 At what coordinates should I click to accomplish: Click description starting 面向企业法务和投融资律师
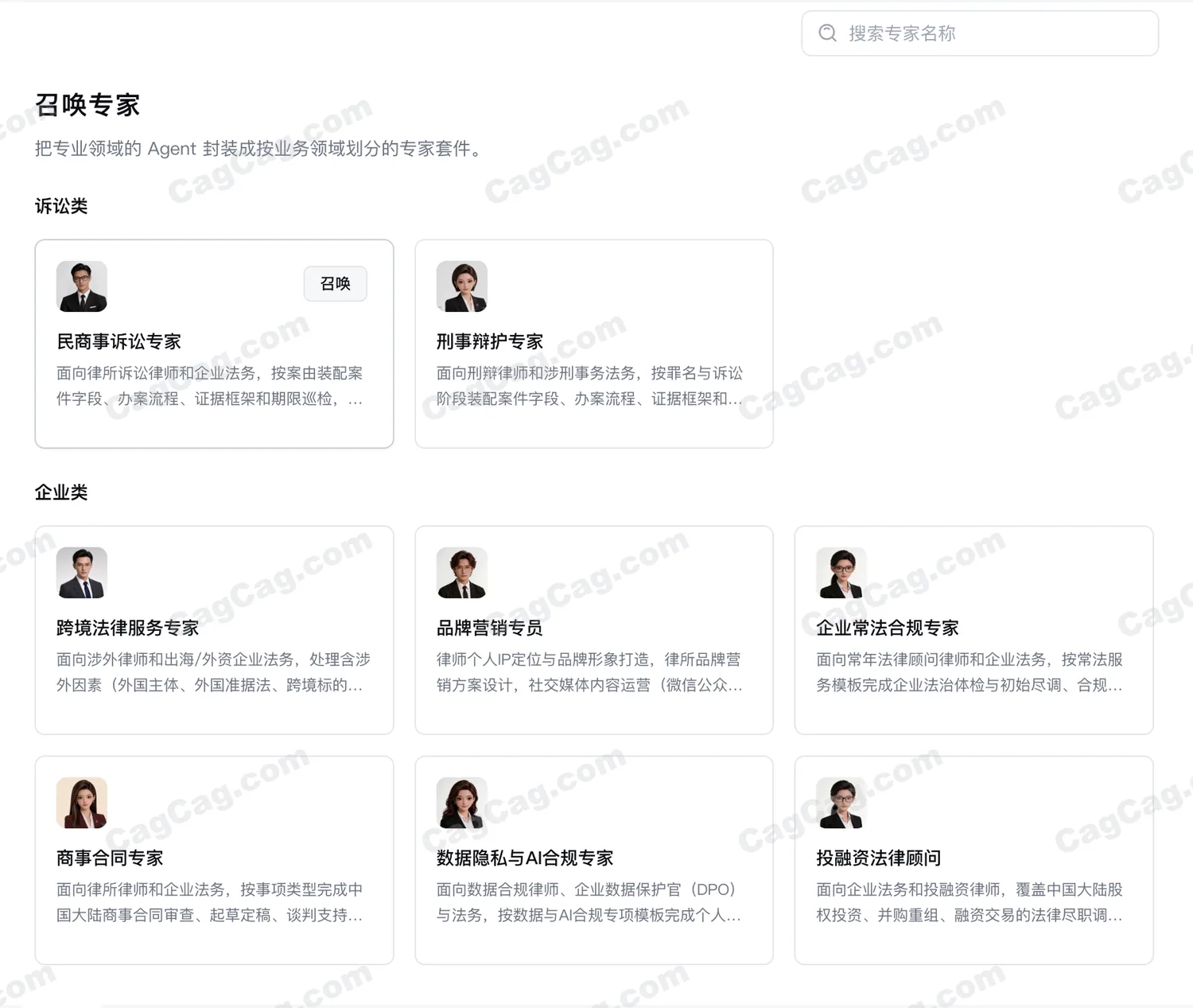970,902
